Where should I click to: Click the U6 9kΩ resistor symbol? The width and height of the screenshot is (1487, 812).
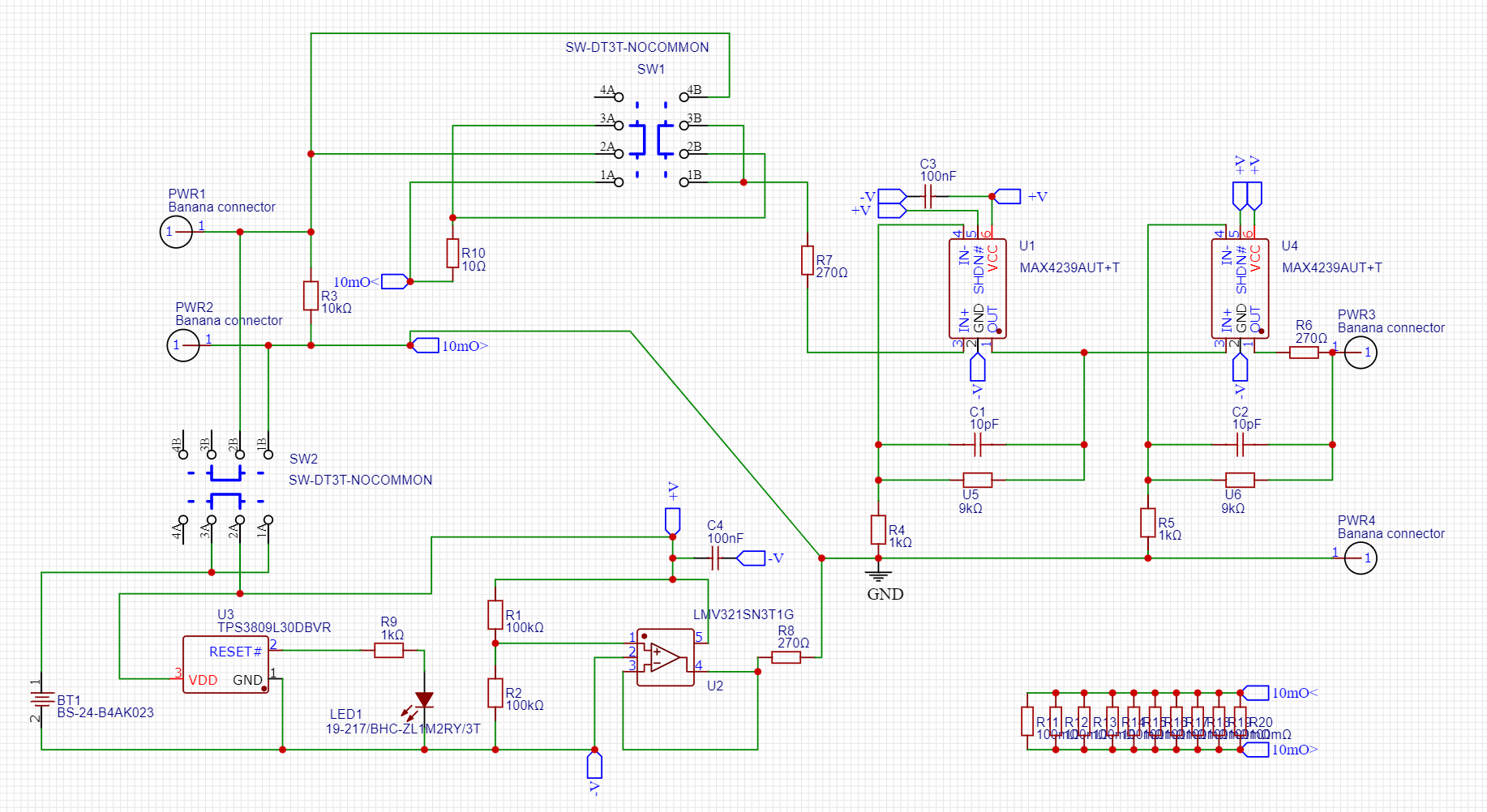click(1241, 480)
